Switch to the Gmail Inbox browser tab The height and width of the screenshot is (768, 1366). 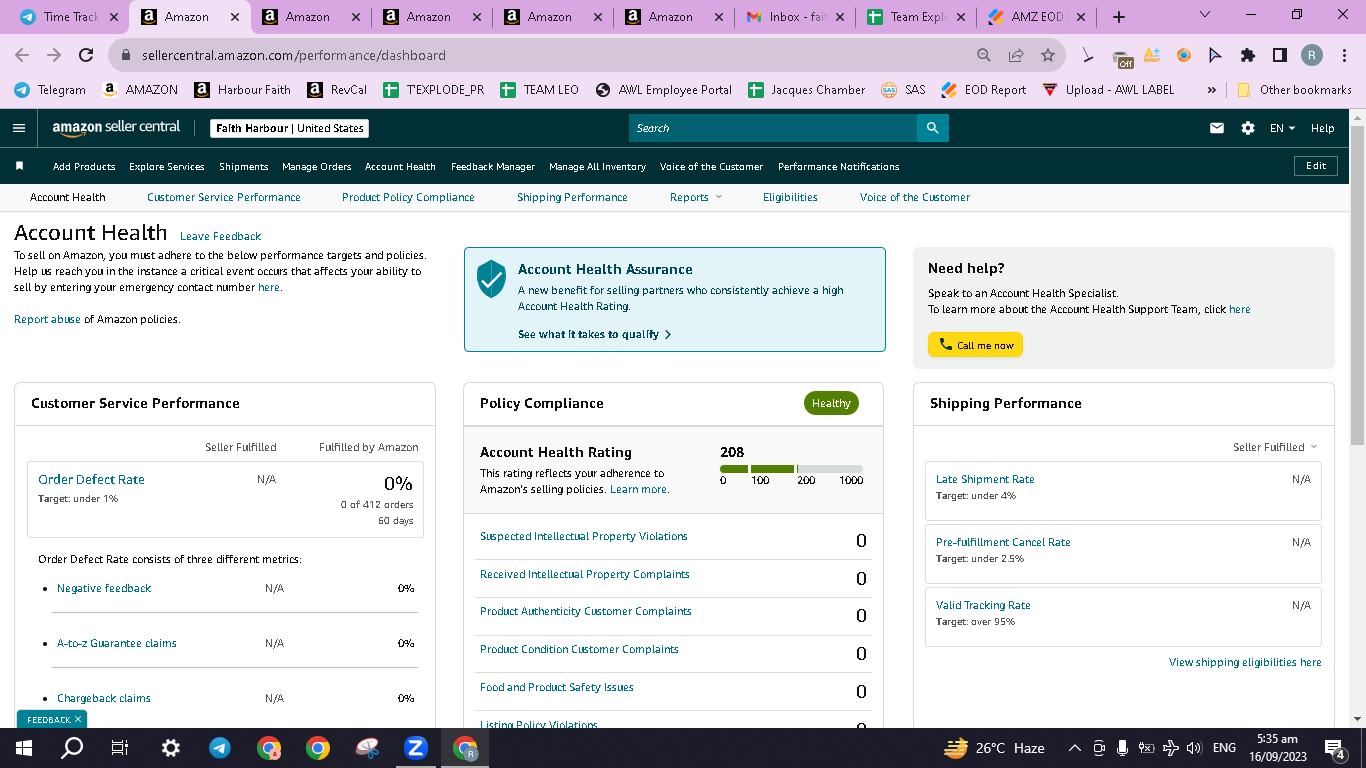[x=795, y=17]
